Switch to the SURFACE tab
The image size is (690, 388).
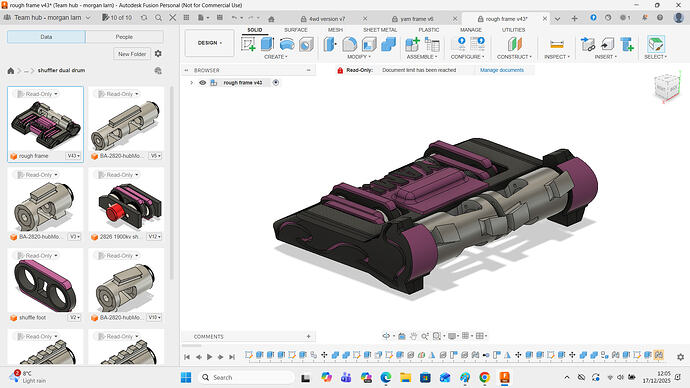tap(295, 30)
